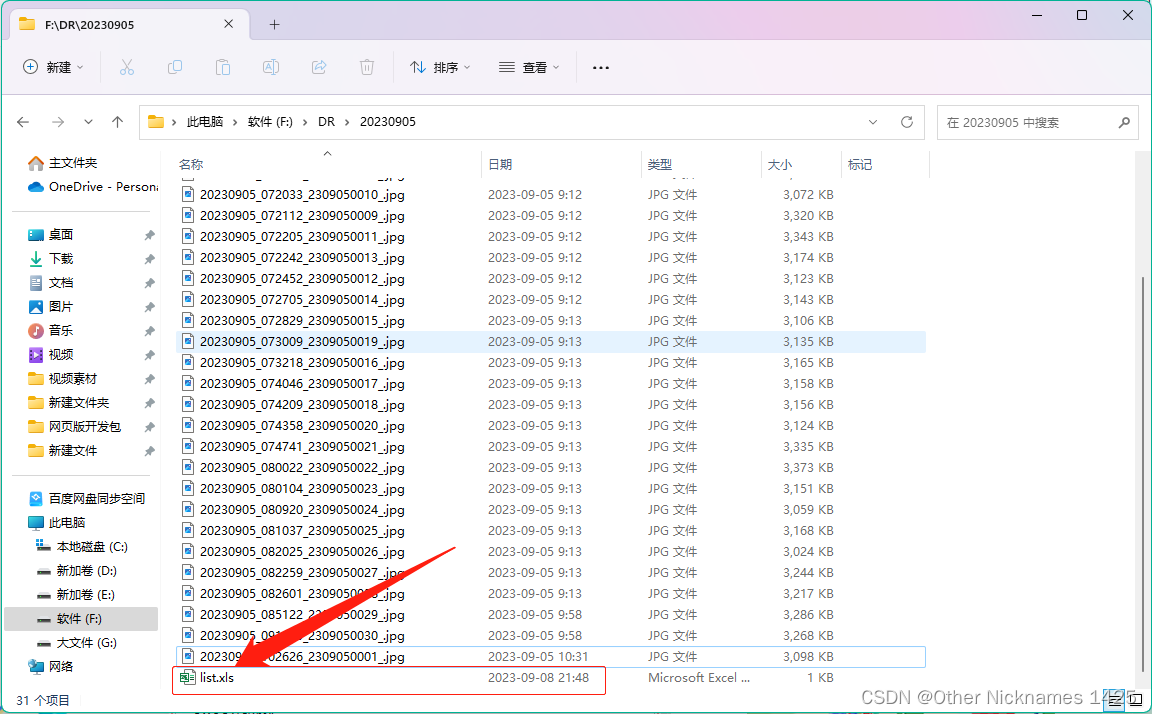Select the Excel icon of list.xls
The height and width of the screenshot is (714, 1152).
(187, 677)
